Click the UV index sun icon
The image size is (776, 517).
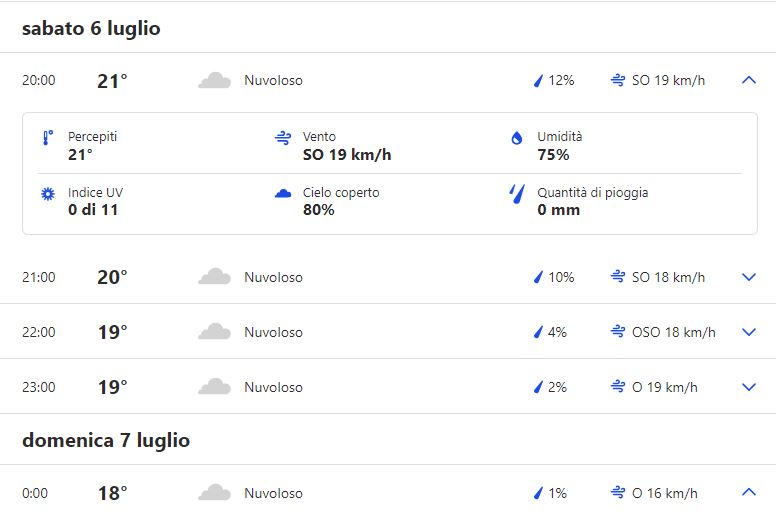[x=47, y=193]
